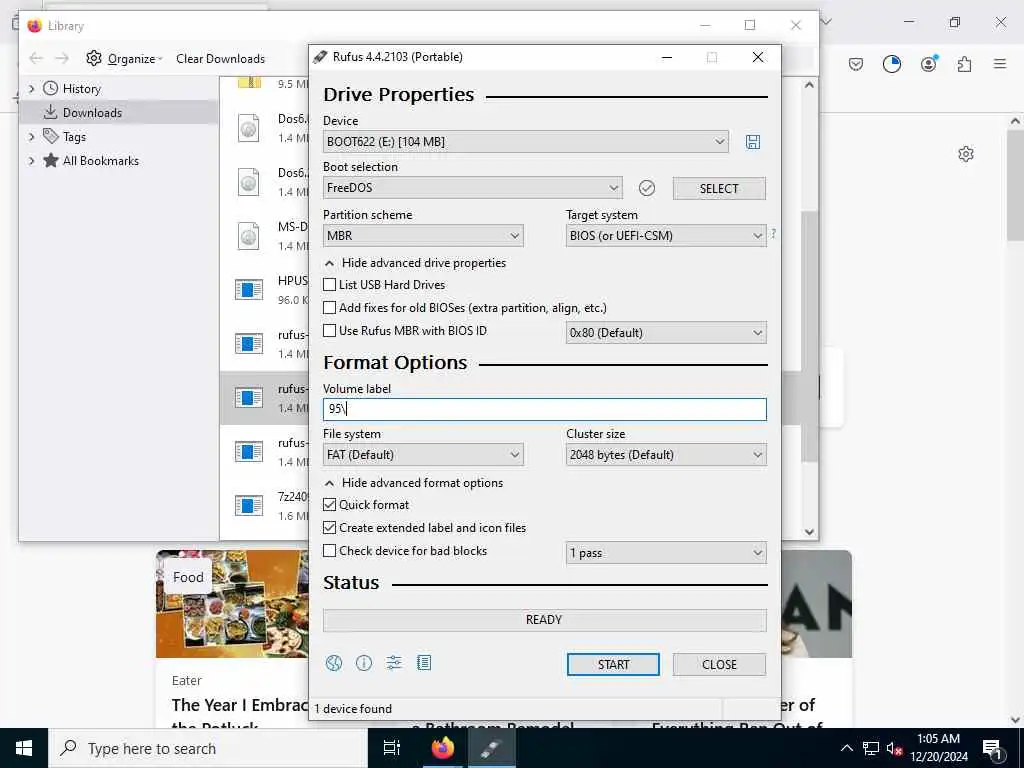Open the Food article thumbnail

[232, 604]
